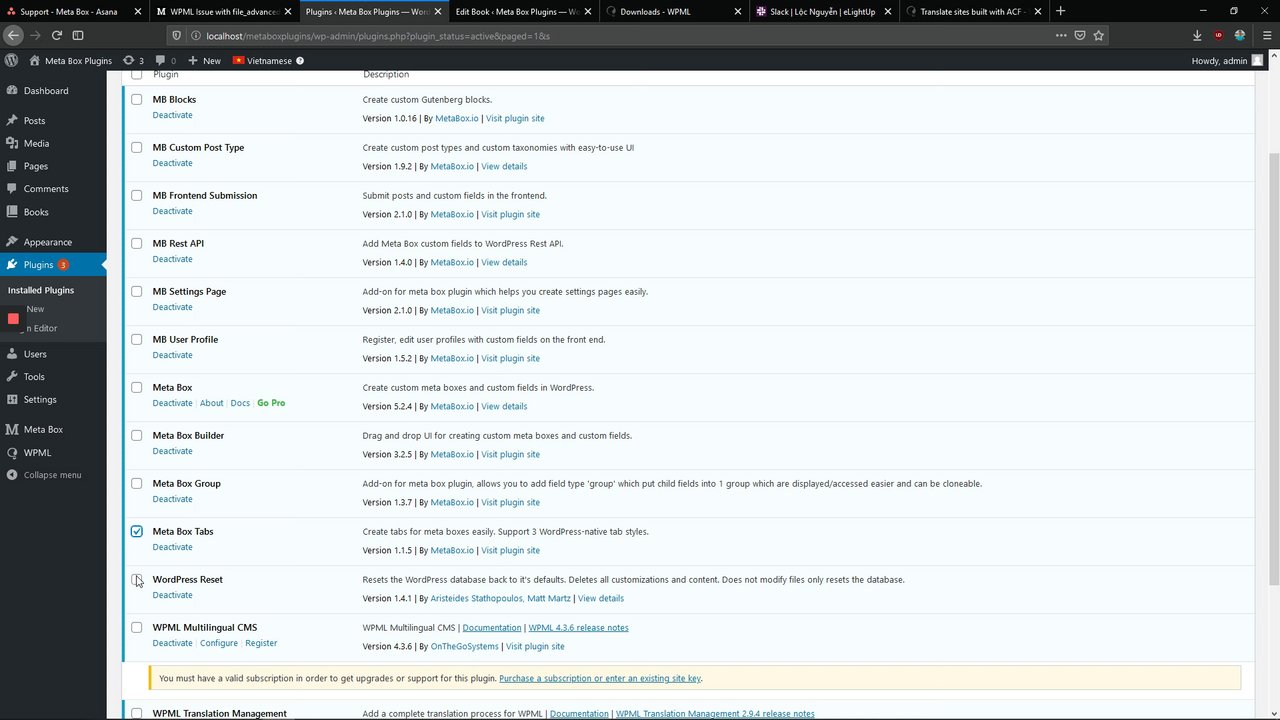The image size is (1280, 720).
Task: Check the Meta Box Builder checkbox
Action: pyautogui.click(x=137, y=435)
